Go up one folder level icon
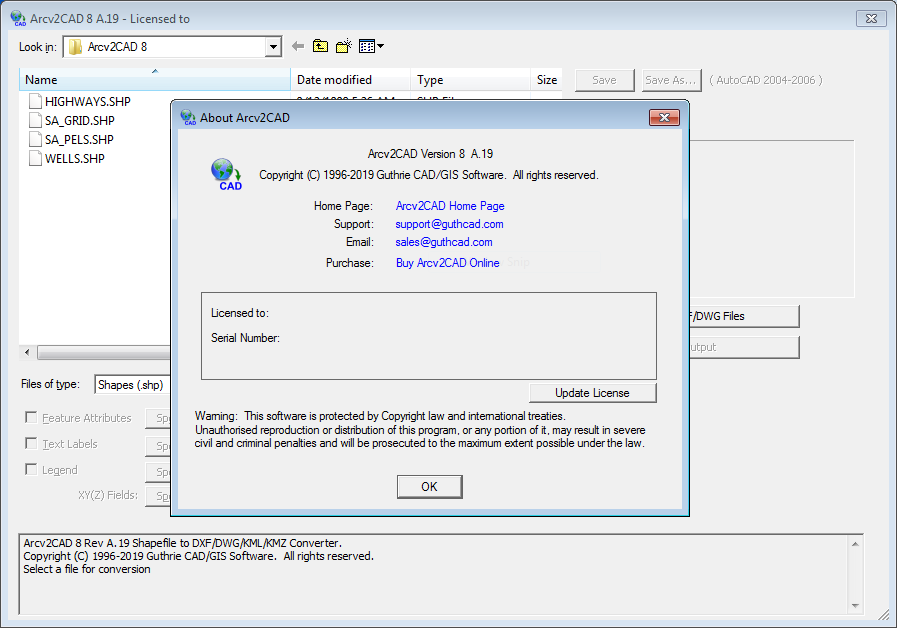Screen dimensions: 897x628 [x=320, y=46]
